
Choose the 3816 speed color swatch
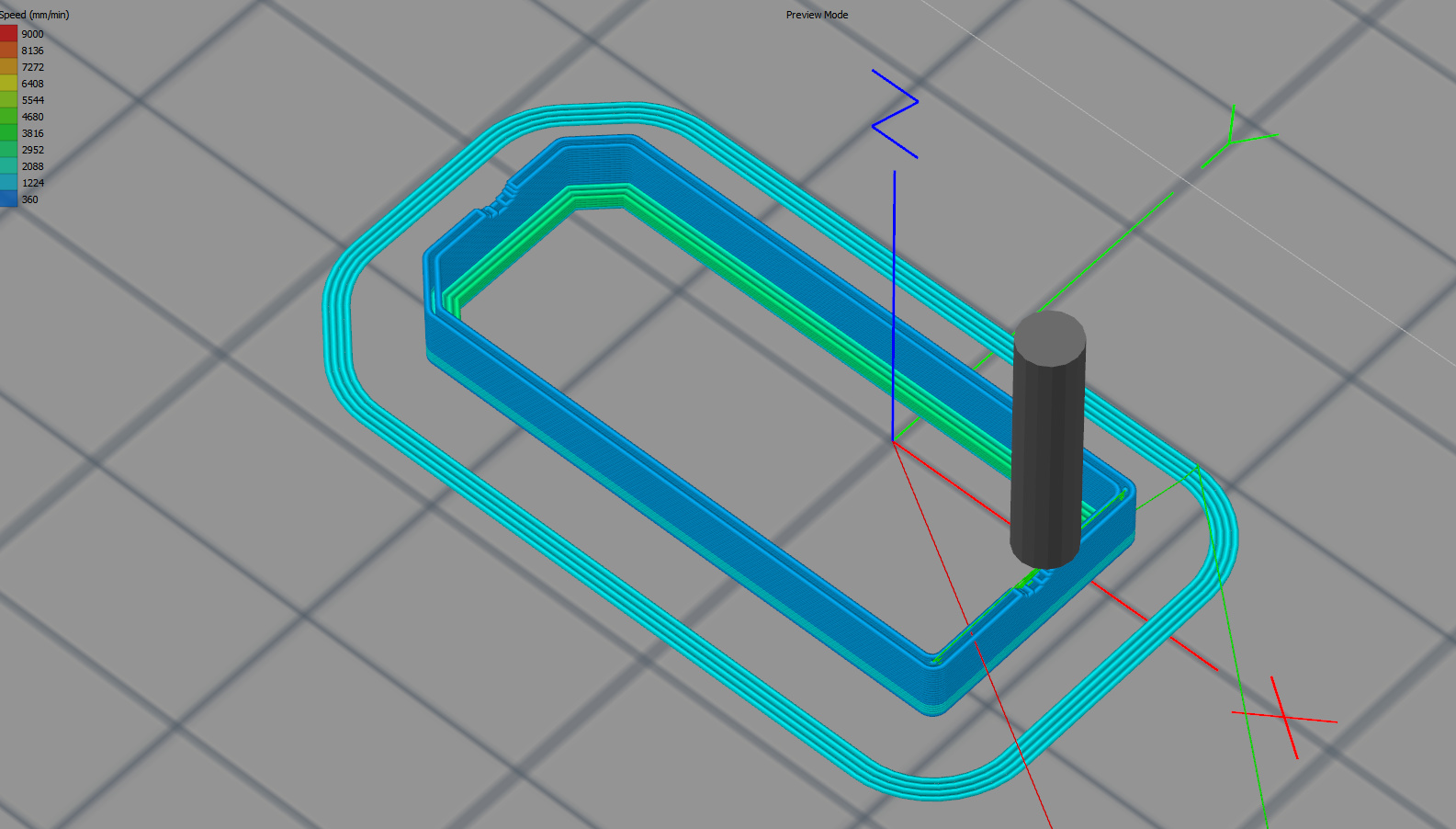coord(8,133)
